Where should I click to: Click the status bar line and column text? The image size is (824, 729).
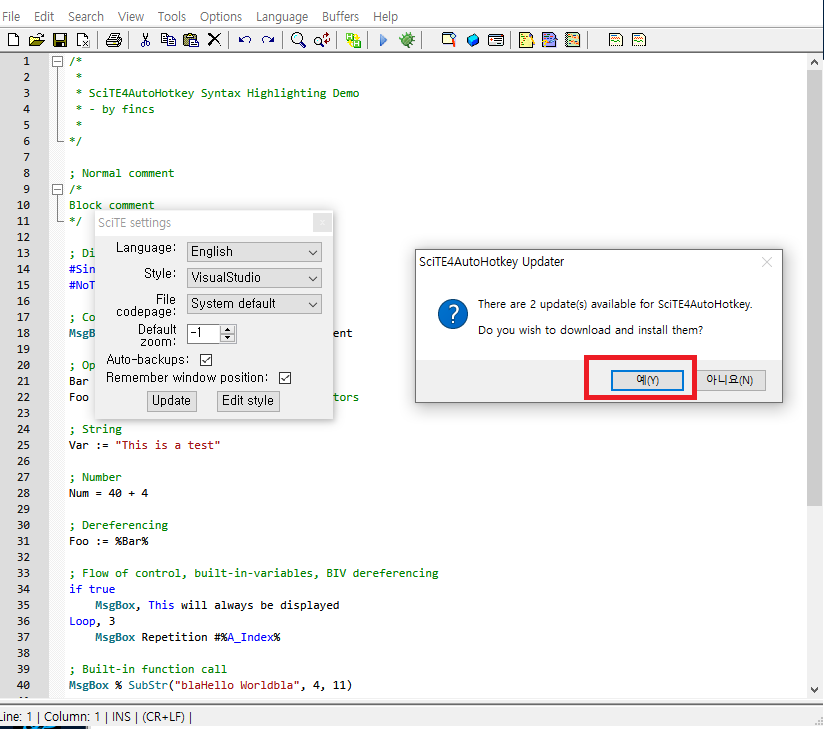(x=50, y=717)
